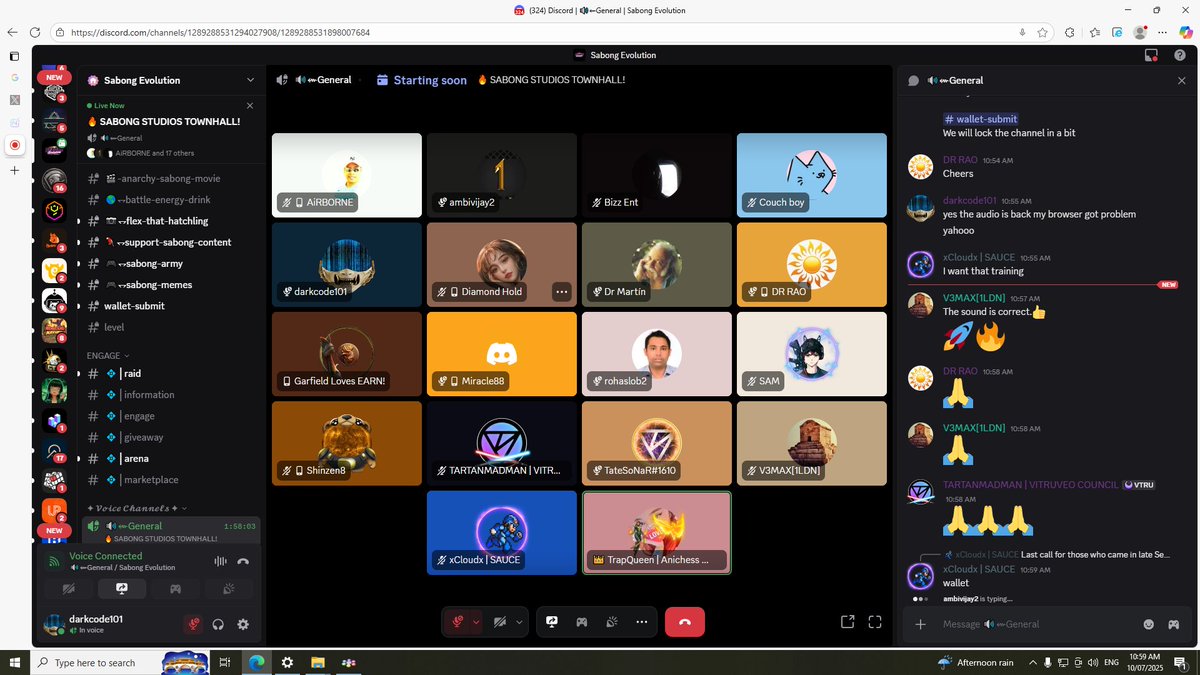Viewport: 1200px width, 675px height.
Task: Open Afternoon rain weather widget
Action: click(x=974, y=662)
